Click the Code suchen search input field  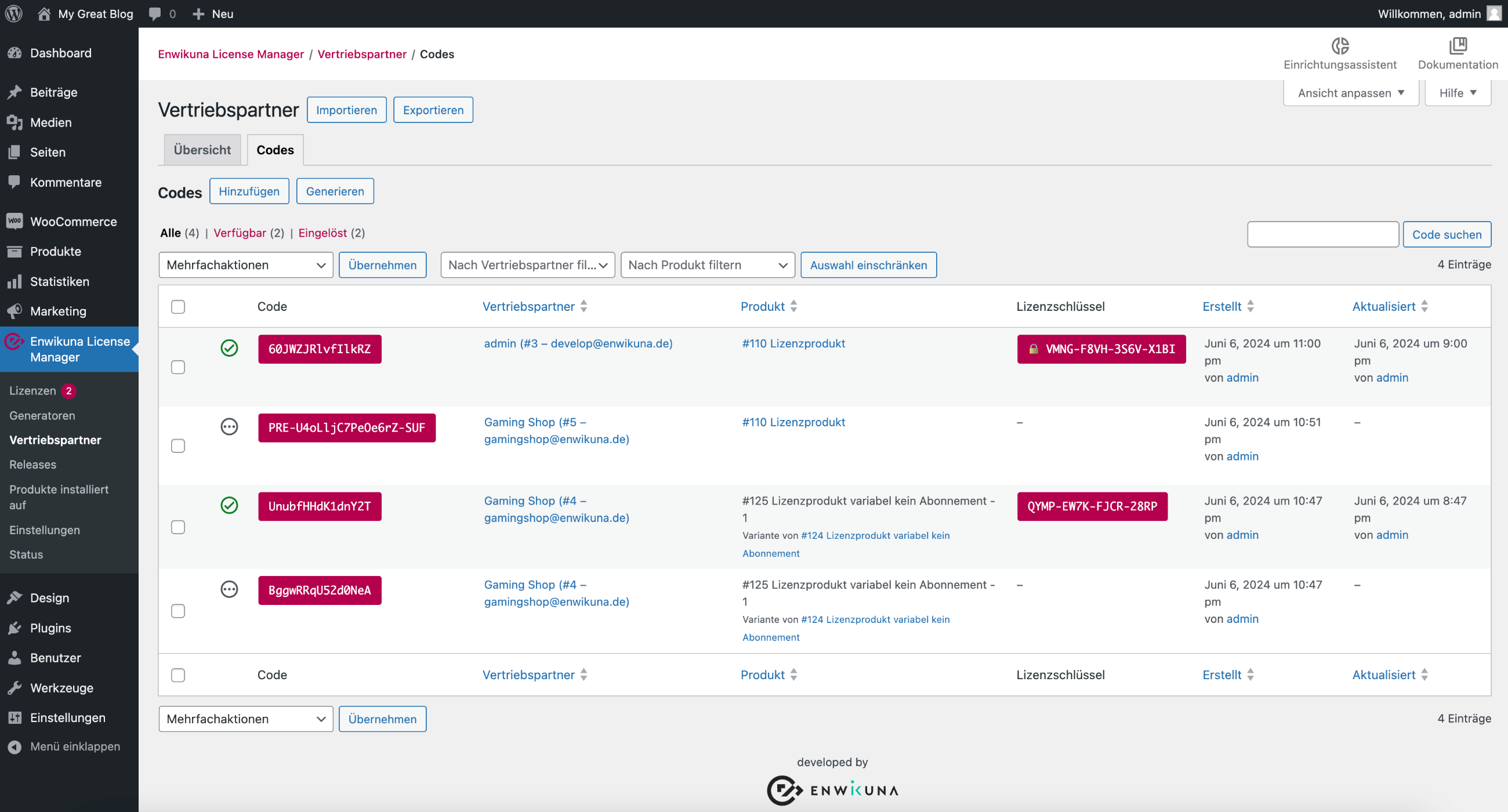[1323, 234]
